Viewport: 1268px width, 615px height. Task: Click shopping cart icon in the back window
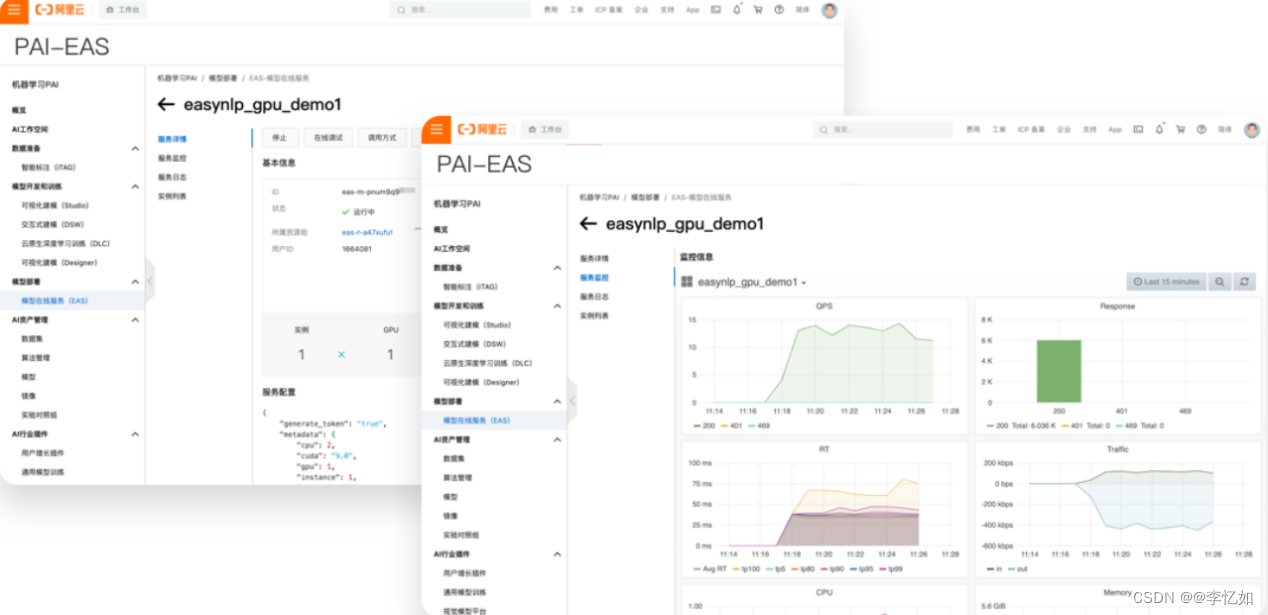758,10
